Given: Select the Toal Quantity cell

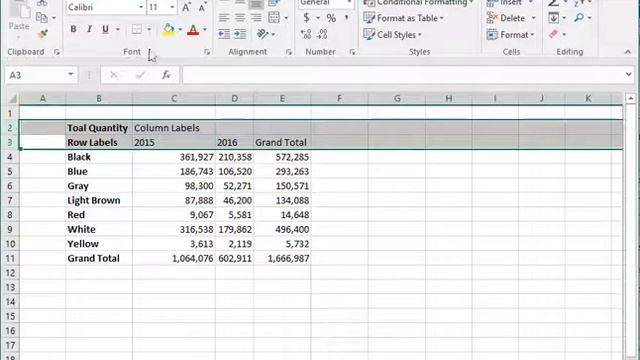Looking at the screenshot, I should click(99, 128).
